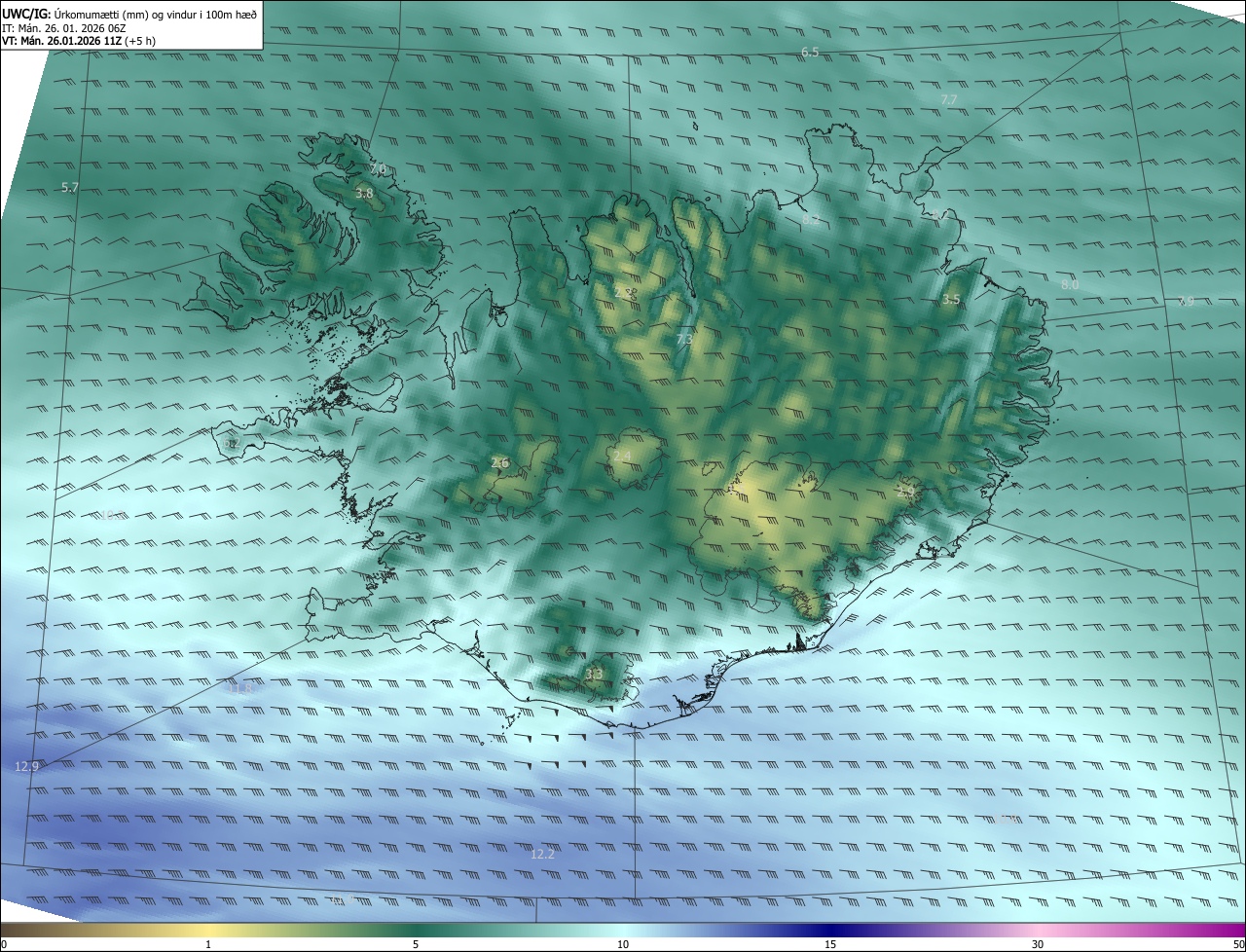The width and height of the screenshot is (1246, 952).
Task: Click the 12.2 value label on the map
Action: pos(542,854)
